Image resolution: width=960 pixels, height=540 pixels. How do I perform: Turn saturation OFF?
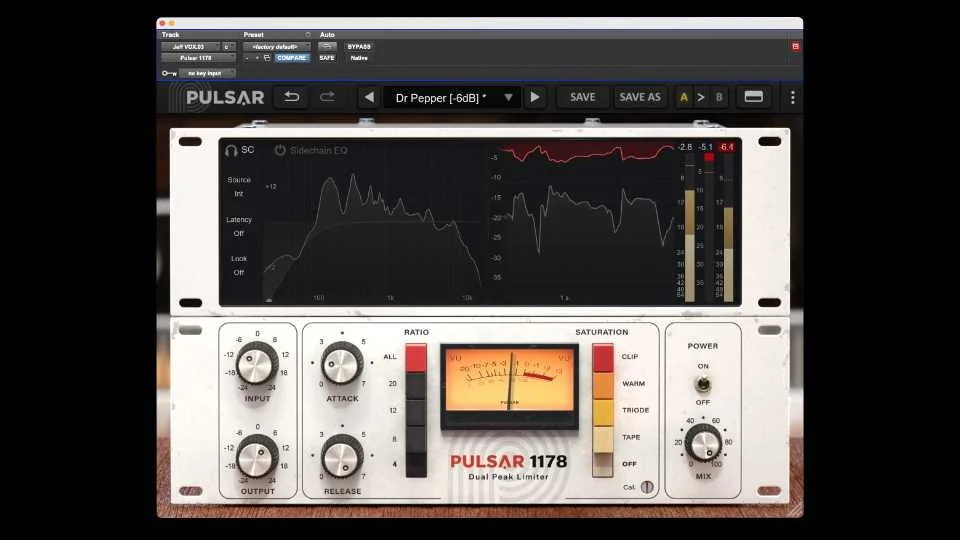point(602,465)
